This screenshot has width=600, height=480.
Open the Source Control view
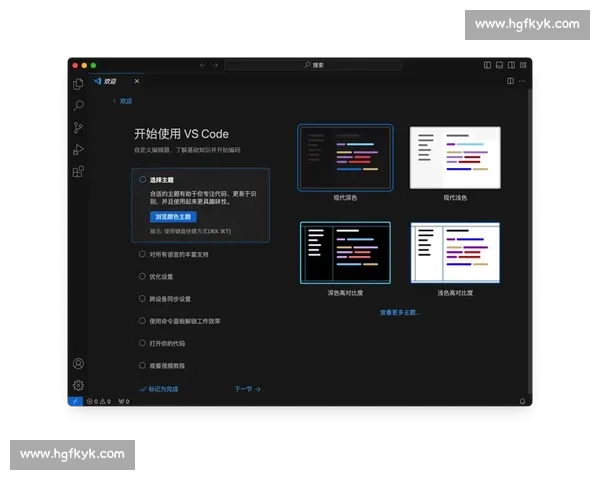[x=78, y=127]
